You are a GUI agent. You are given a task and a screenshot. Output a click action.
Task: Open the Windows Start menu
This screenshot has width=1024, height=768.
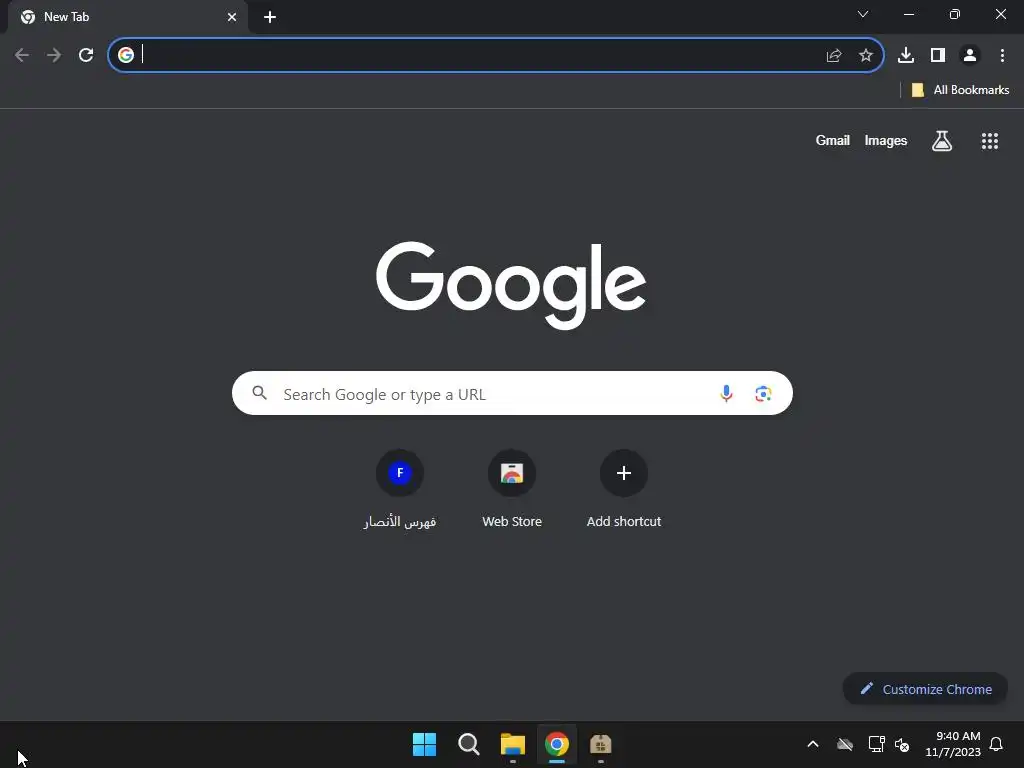coord(424,744)
